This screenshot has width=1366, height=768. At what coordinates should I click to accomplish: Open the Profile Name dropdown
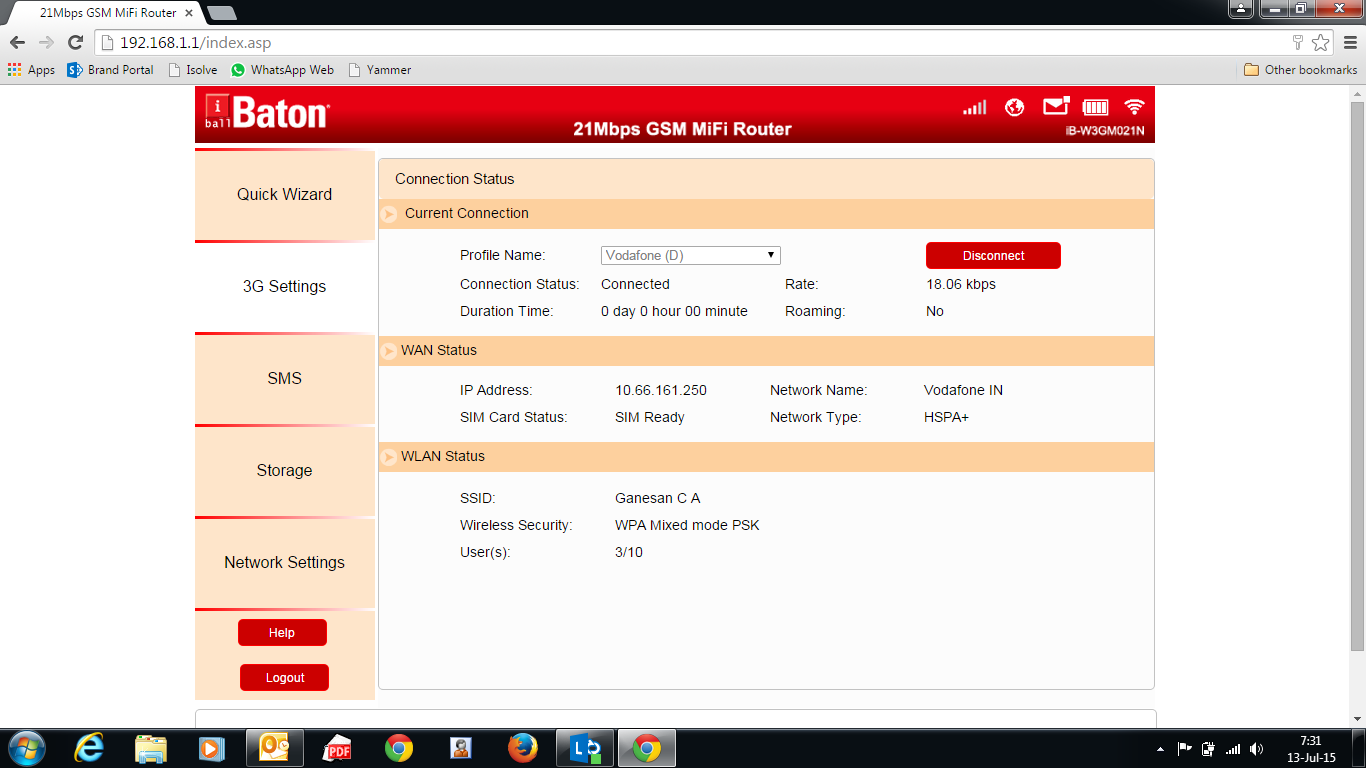690,256
